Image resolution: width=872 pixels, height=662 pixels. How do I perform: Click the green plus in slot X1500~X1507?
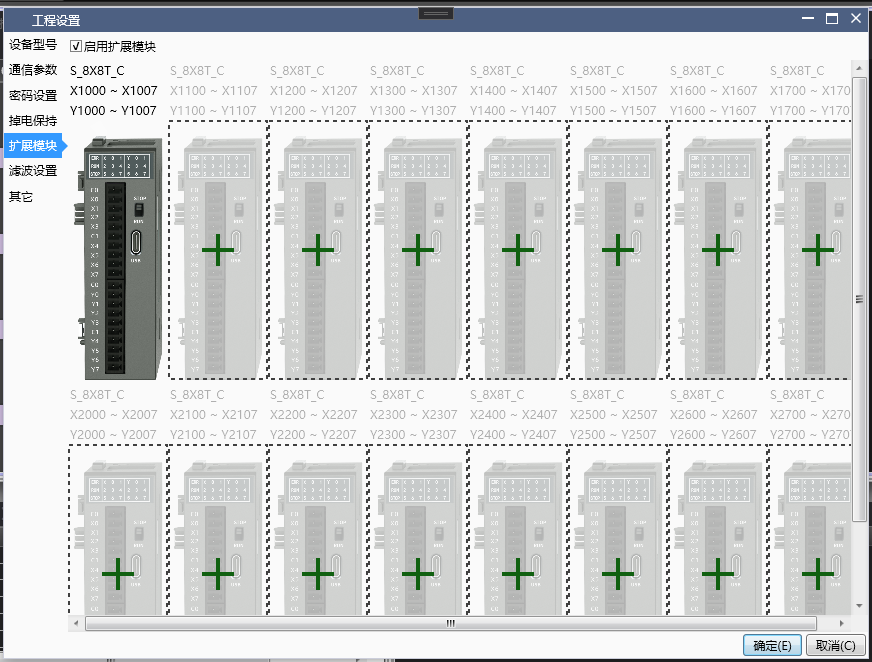617,251
